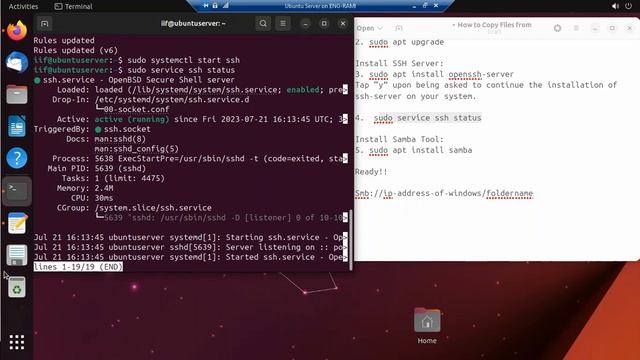Click 'How to Copy Files from' editor title
This screenshot has width=640, height=360.
pyautogui.click(x=494, y=25)
